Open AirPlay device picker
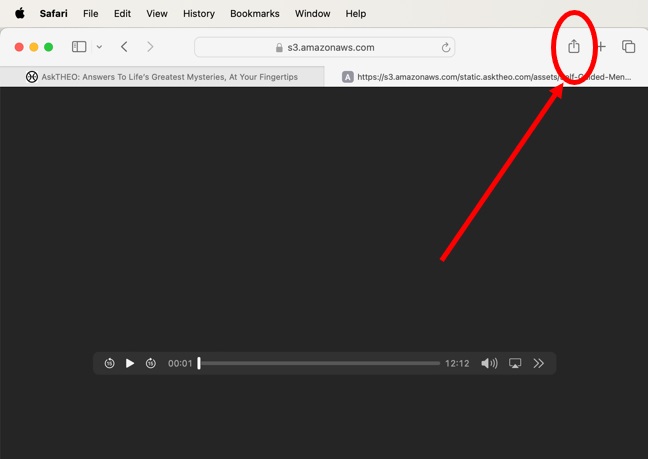 (x=515, y=363)
